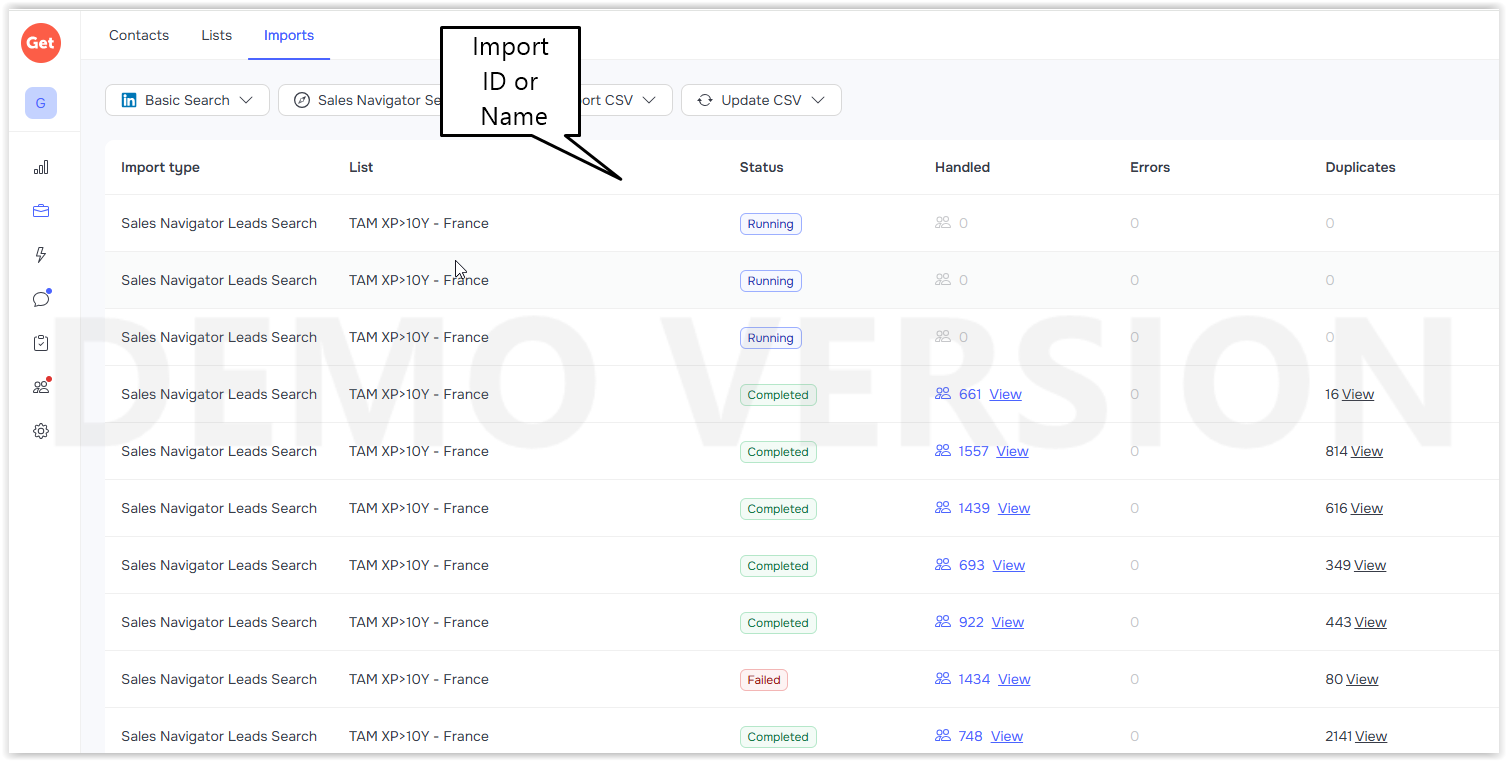1507x761 pixels.
Task: Open the chat bubble messages icon
Action: [x=41, y=299]
